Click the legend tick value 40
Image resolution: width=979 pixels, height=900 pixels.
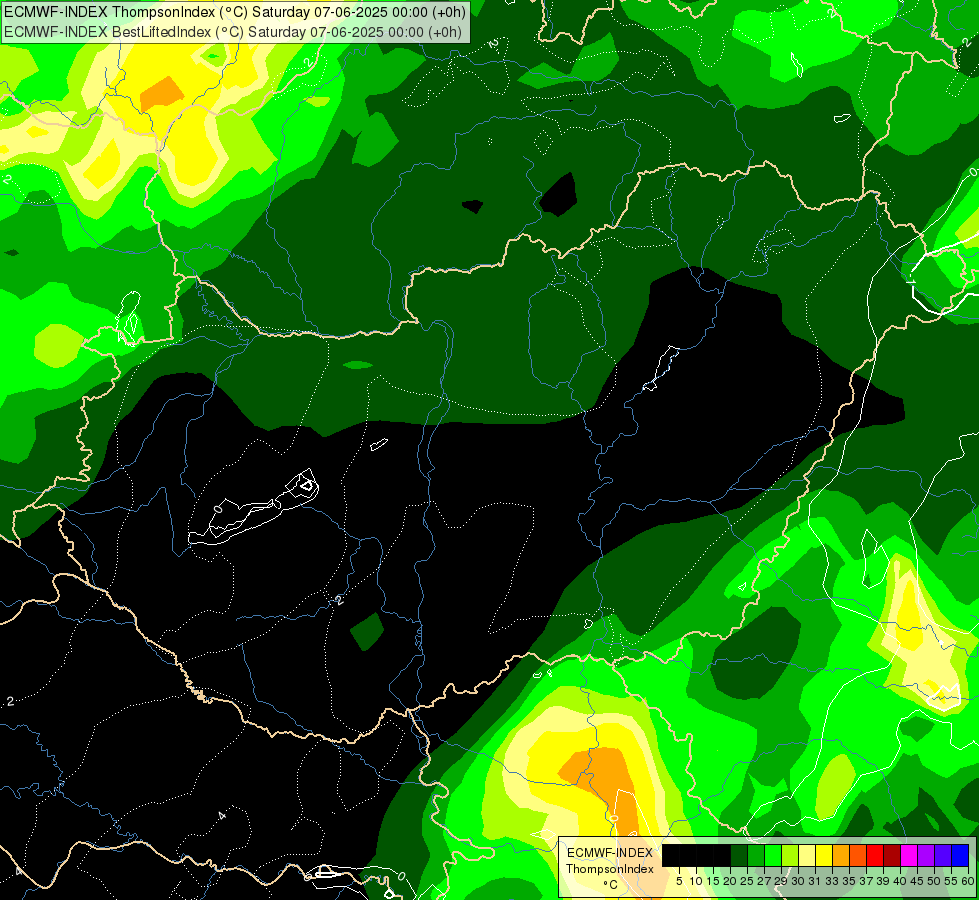pyautogui.click(x=900, y=881)
